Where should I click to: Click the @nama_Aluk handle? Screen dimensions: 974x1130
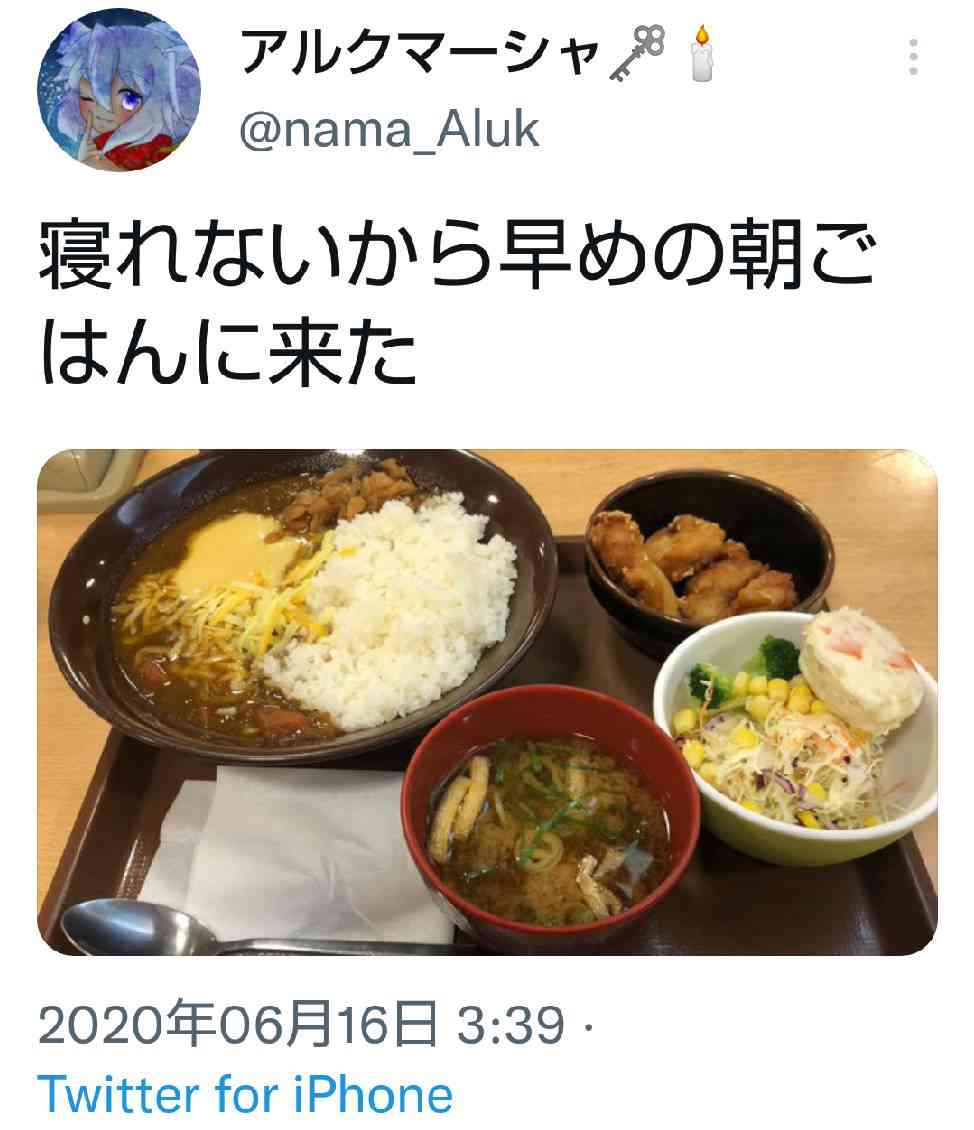coord(389,130)
